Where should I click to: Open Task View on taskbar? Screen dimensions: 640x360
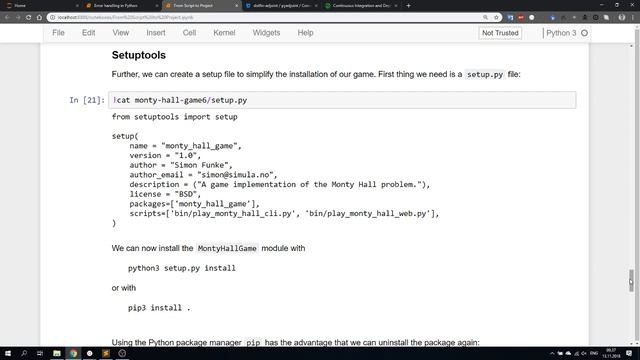tap(40, 353)
